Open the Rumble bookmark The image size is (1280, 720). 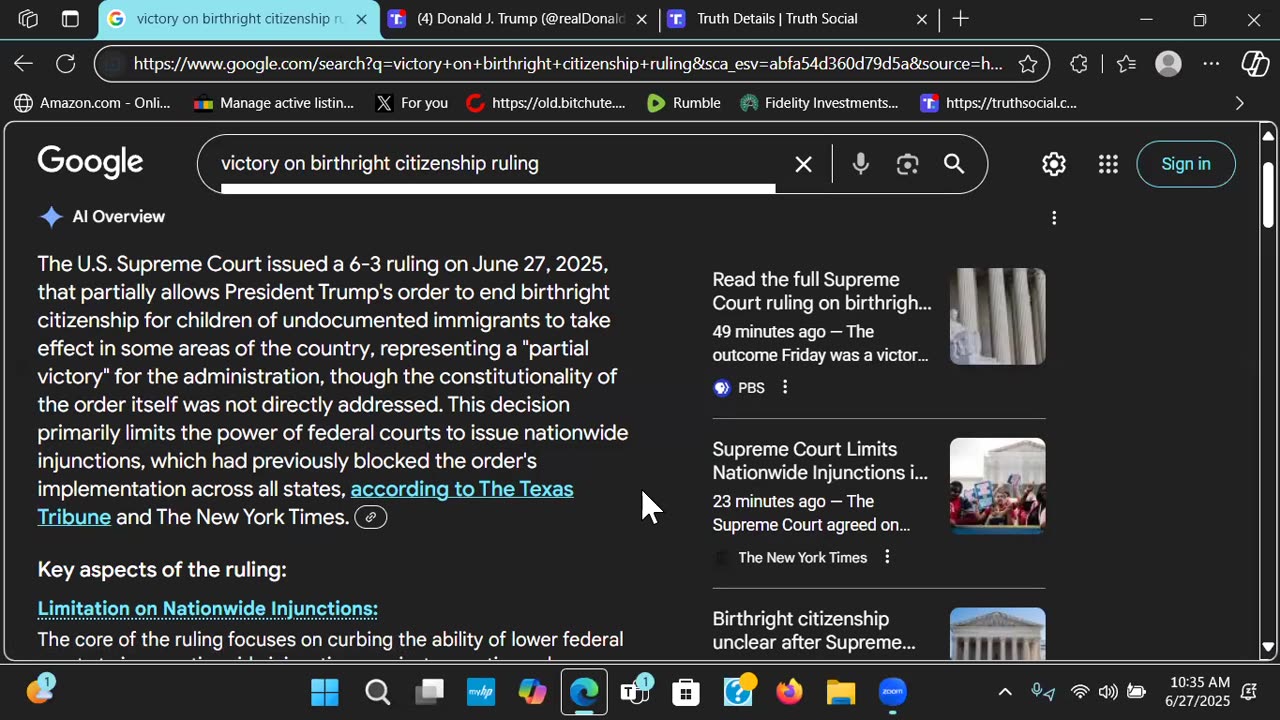click(x=684, y=103)
